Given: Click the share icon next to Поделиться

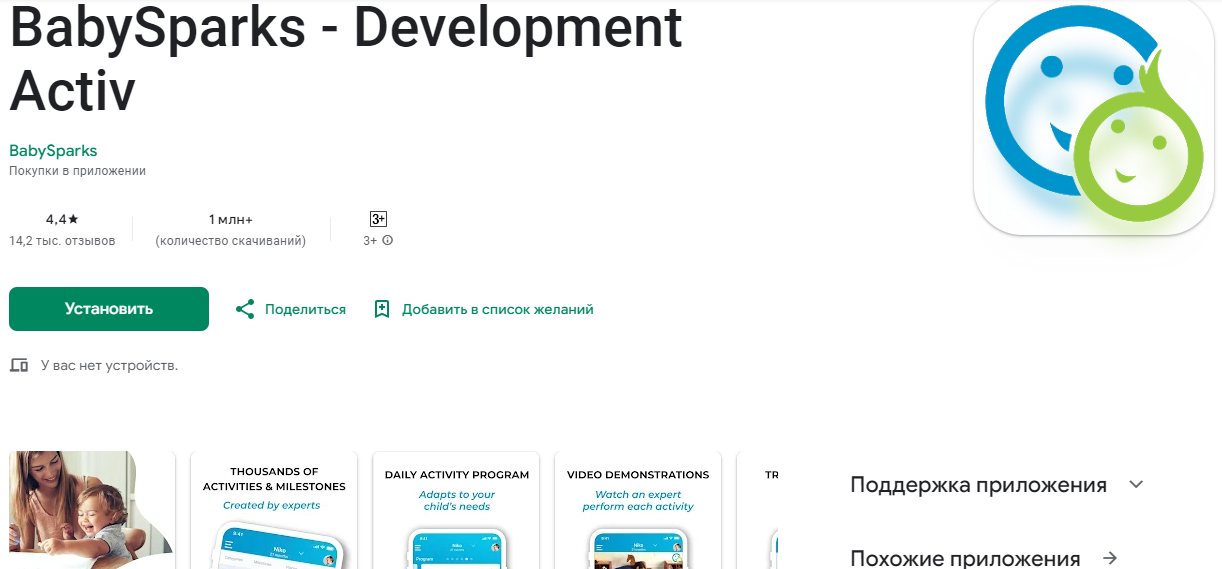Looking at the screenshot, I should pyautogui.click(x=245, y=310).
